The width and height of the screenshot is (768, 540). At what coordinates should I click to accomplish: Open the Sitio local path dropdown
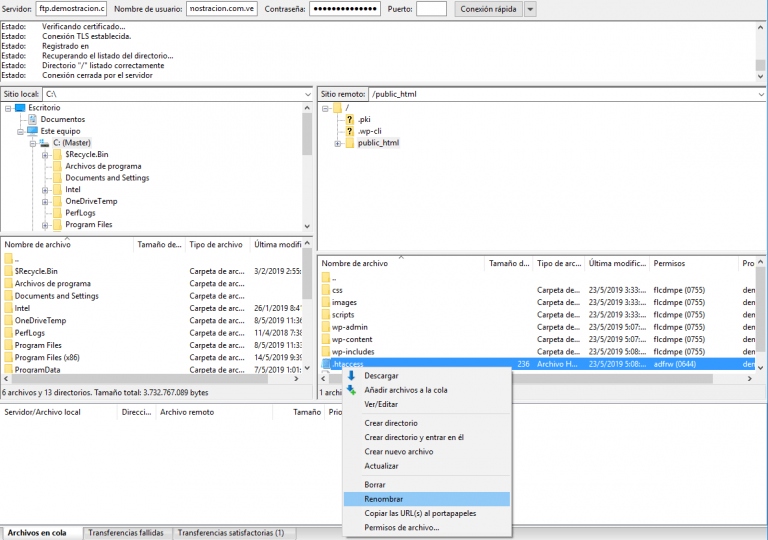point(307,94)
